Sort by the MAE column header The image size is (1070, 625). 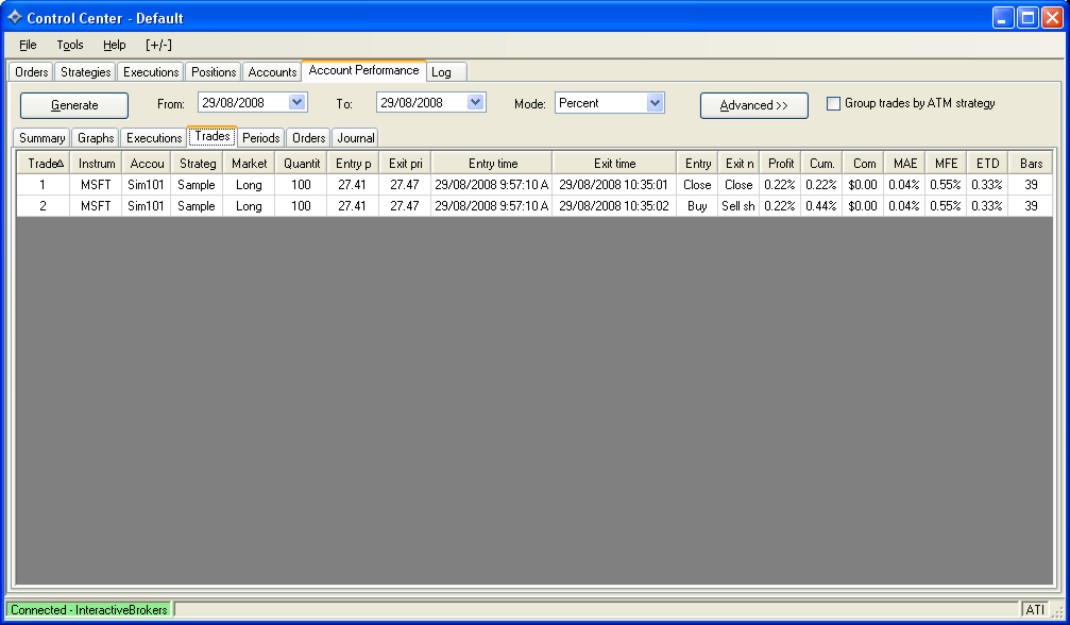coord(905,164)
